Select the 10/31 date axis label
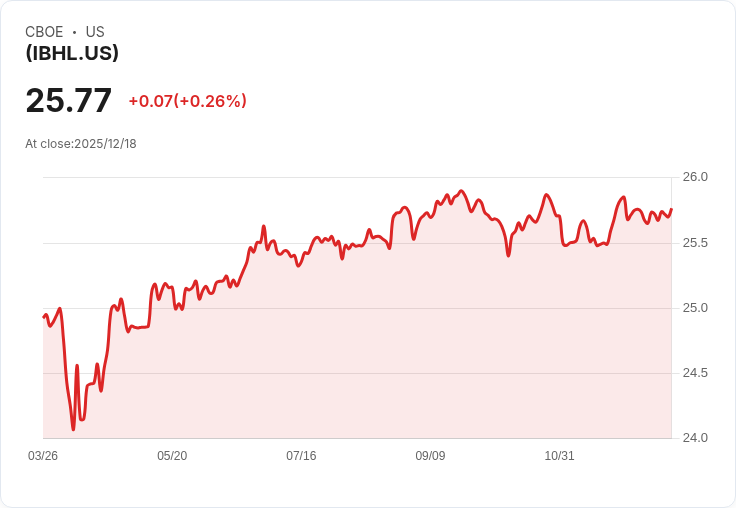736x508 pixels. tap(559, 456)
